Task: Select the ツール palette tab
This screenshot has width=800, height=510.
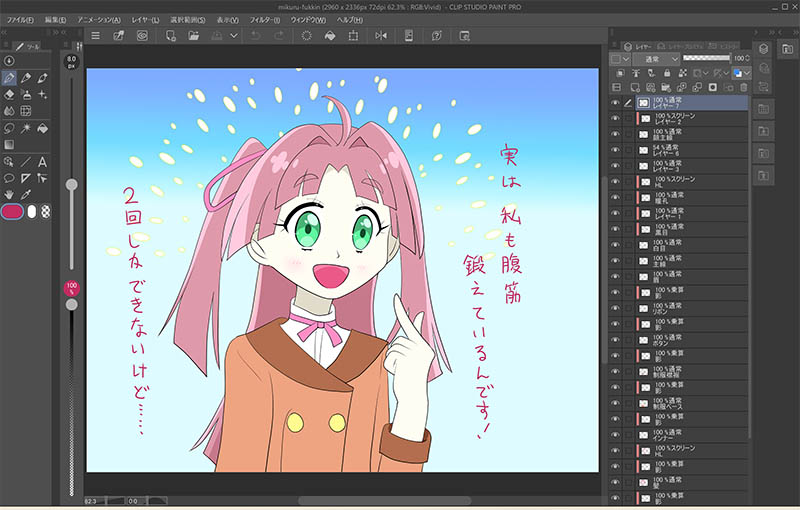Action: [x=28, y=46]
